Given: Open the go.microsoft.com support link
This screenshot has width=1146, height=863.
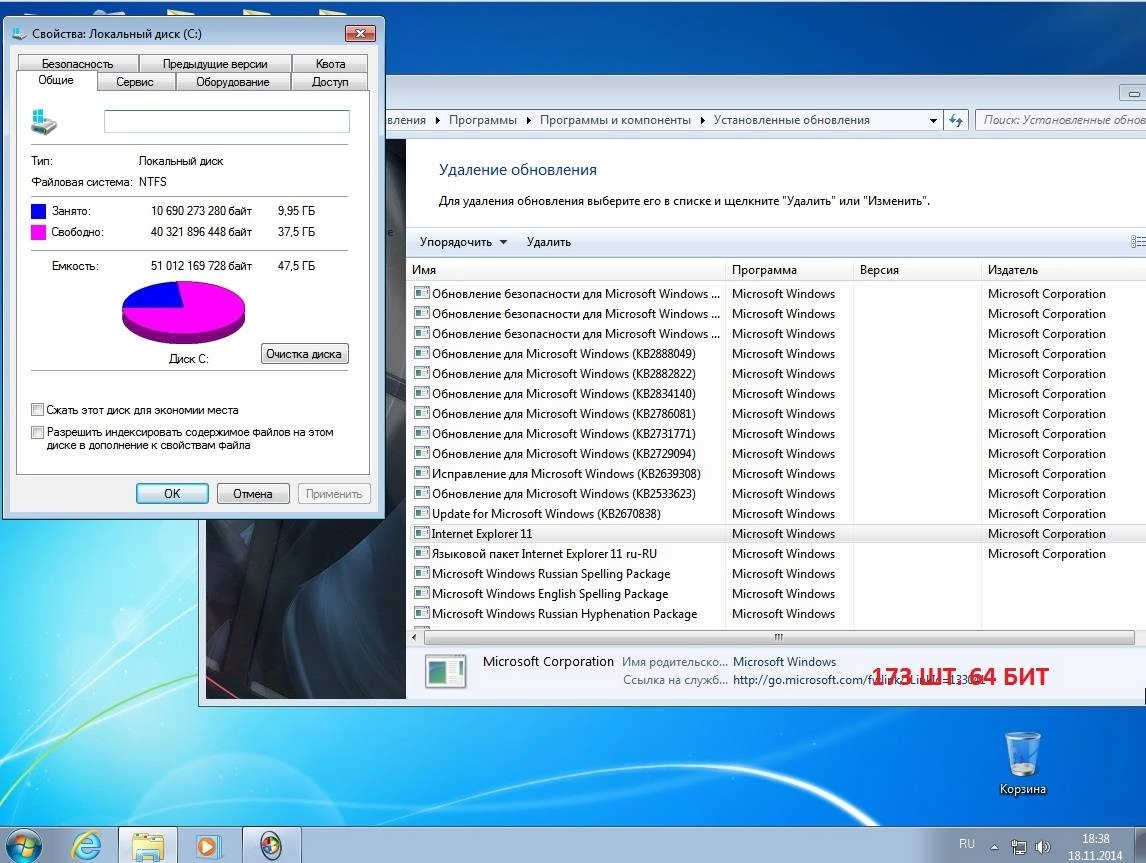Looking at the screenshot, I should 859,680.
